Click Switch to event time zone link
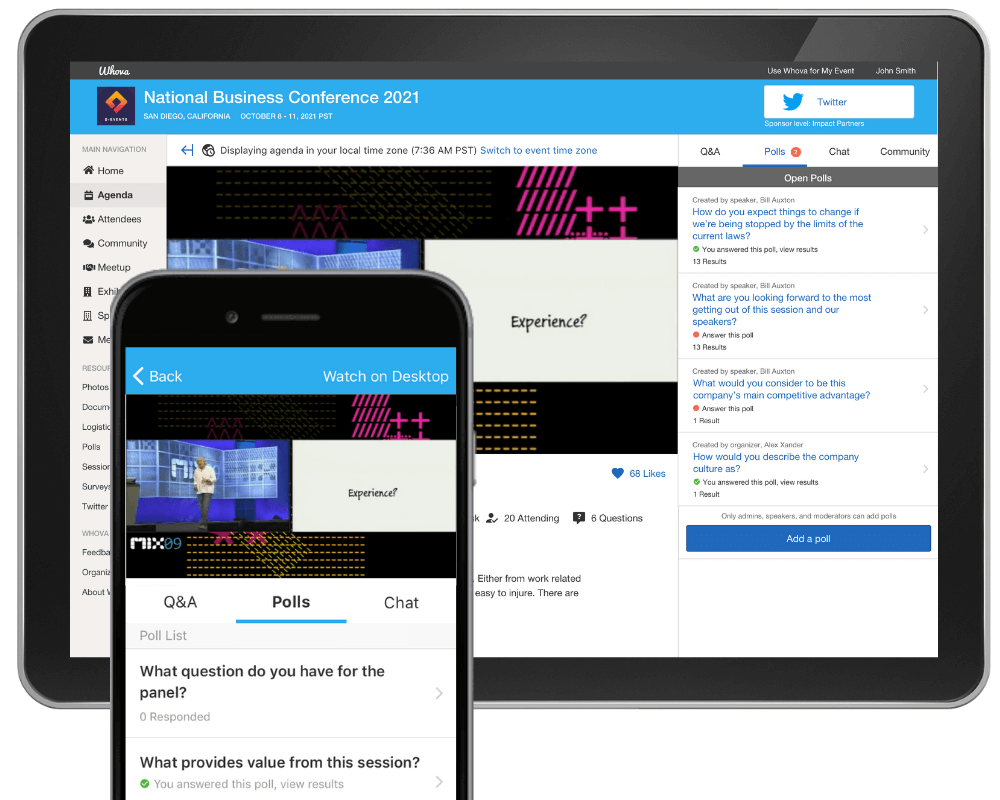1000x800 pixels. click(x=538, y=151)
